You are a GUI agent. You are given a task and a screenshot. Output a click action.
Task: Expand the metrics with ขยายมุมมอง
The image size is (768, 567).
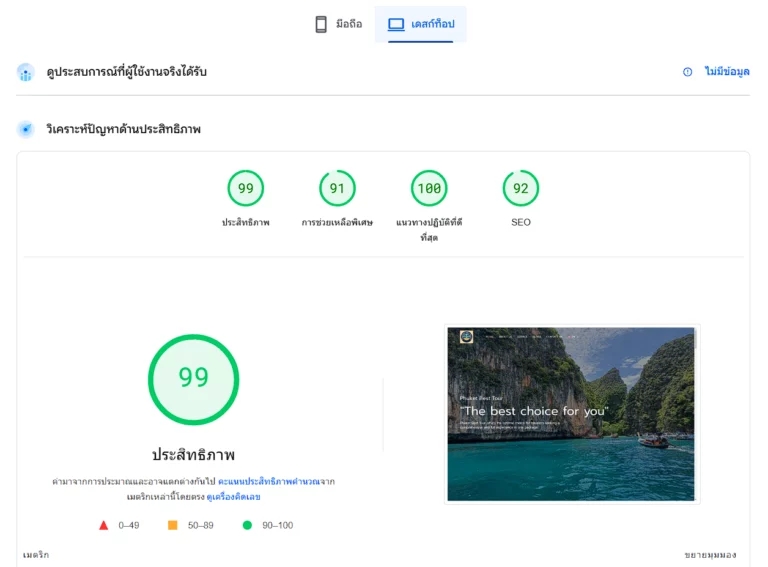pos(710,555)
